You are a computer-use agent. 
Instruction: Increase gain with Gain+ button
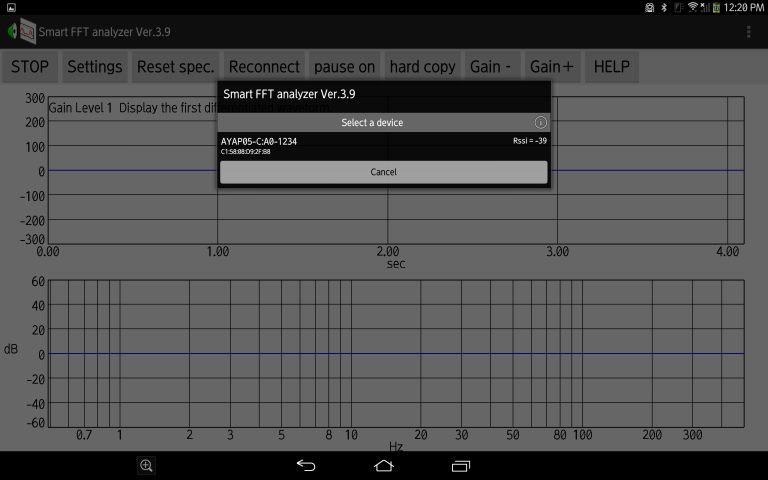pyautogui.click(x=552, y=67)
